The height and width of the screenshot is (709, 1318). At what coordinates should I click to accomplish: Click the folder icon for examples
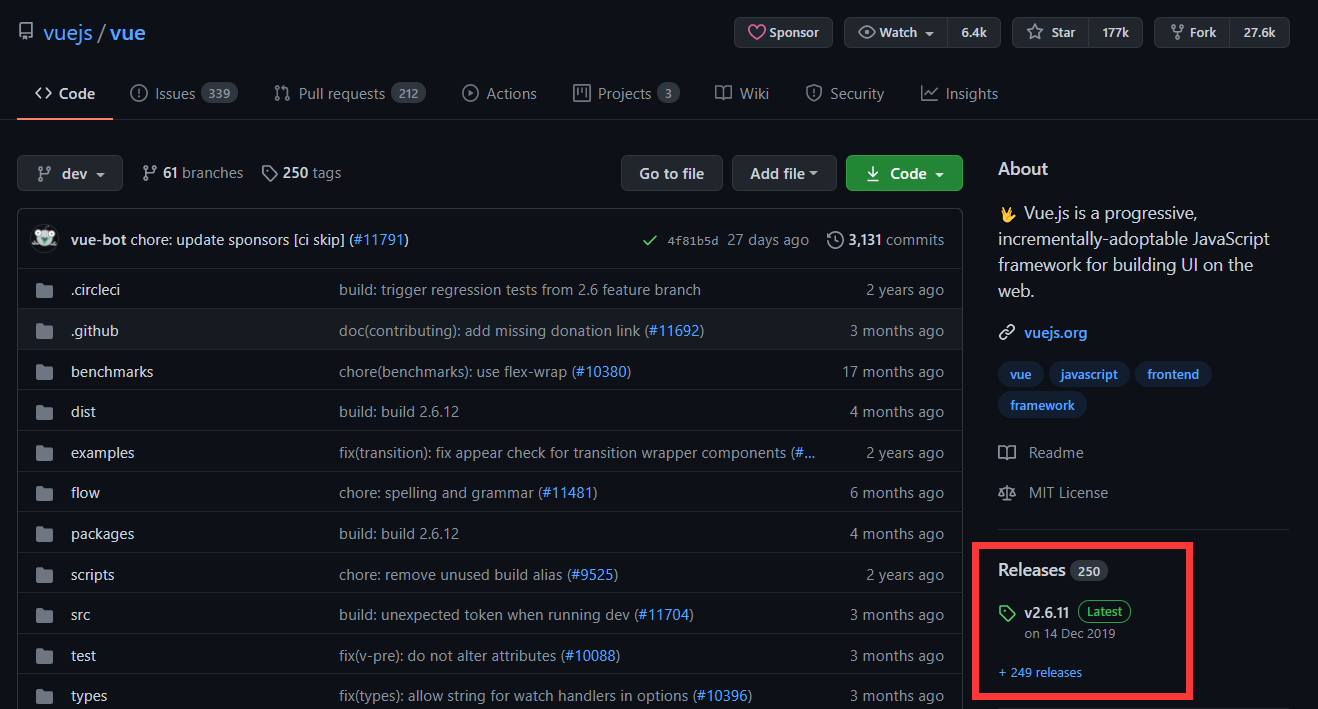(44, 453)
